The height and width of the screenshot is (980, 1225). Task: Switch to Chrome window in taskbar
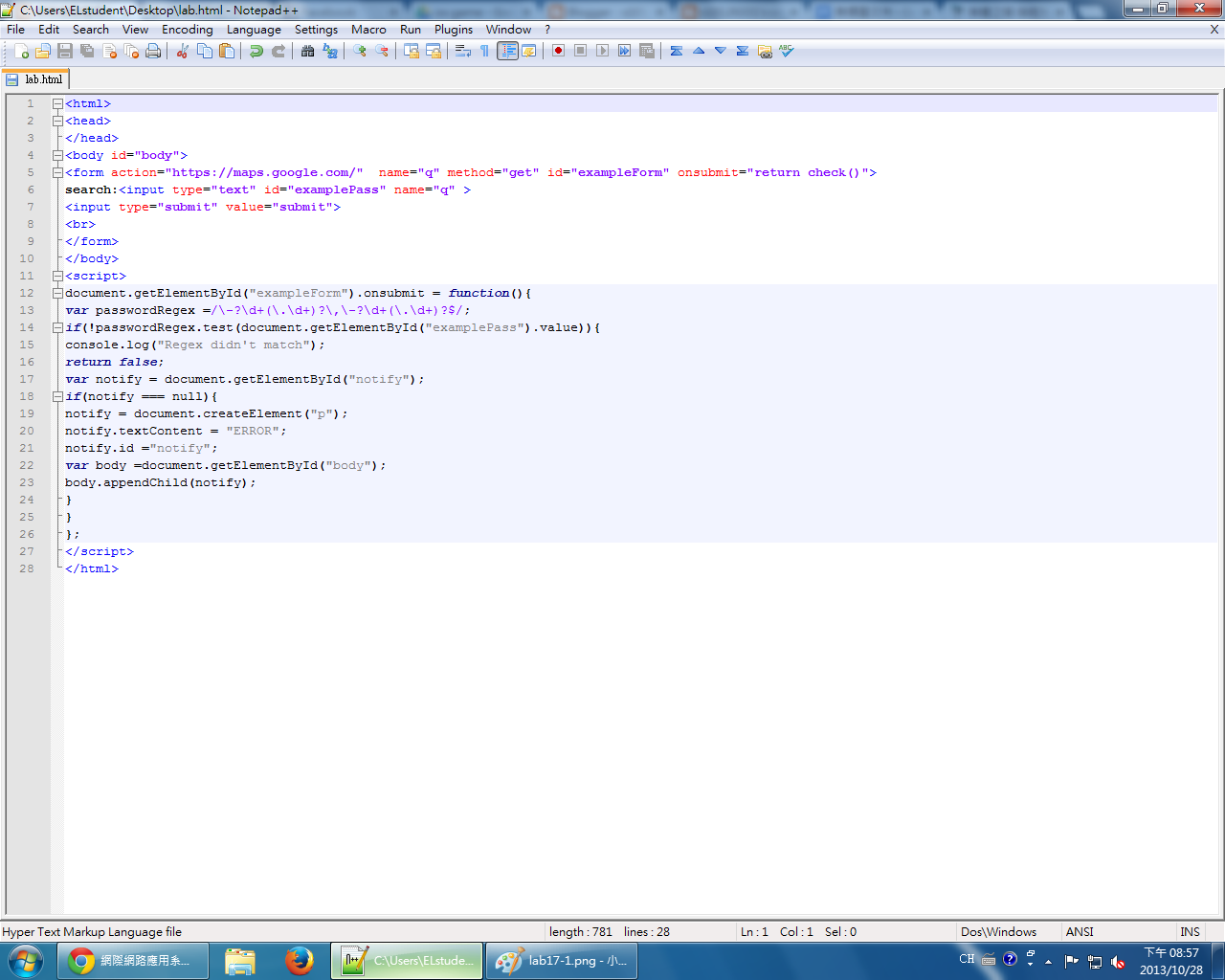pos(133,961)
